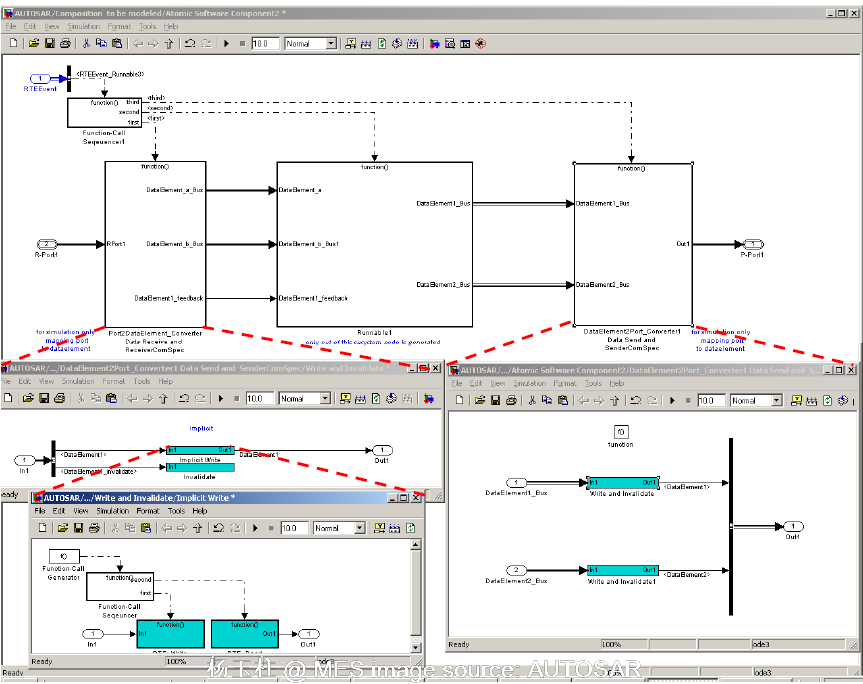Open Edit menu in main window

(30, 26)
